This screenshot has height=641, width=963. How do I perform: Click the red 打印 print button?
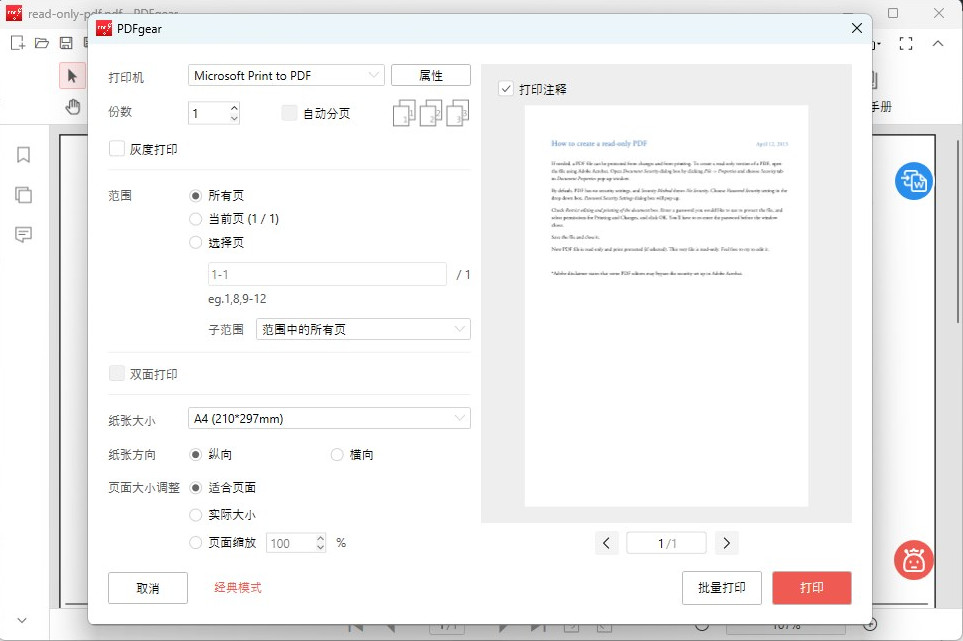click(811, 588)
